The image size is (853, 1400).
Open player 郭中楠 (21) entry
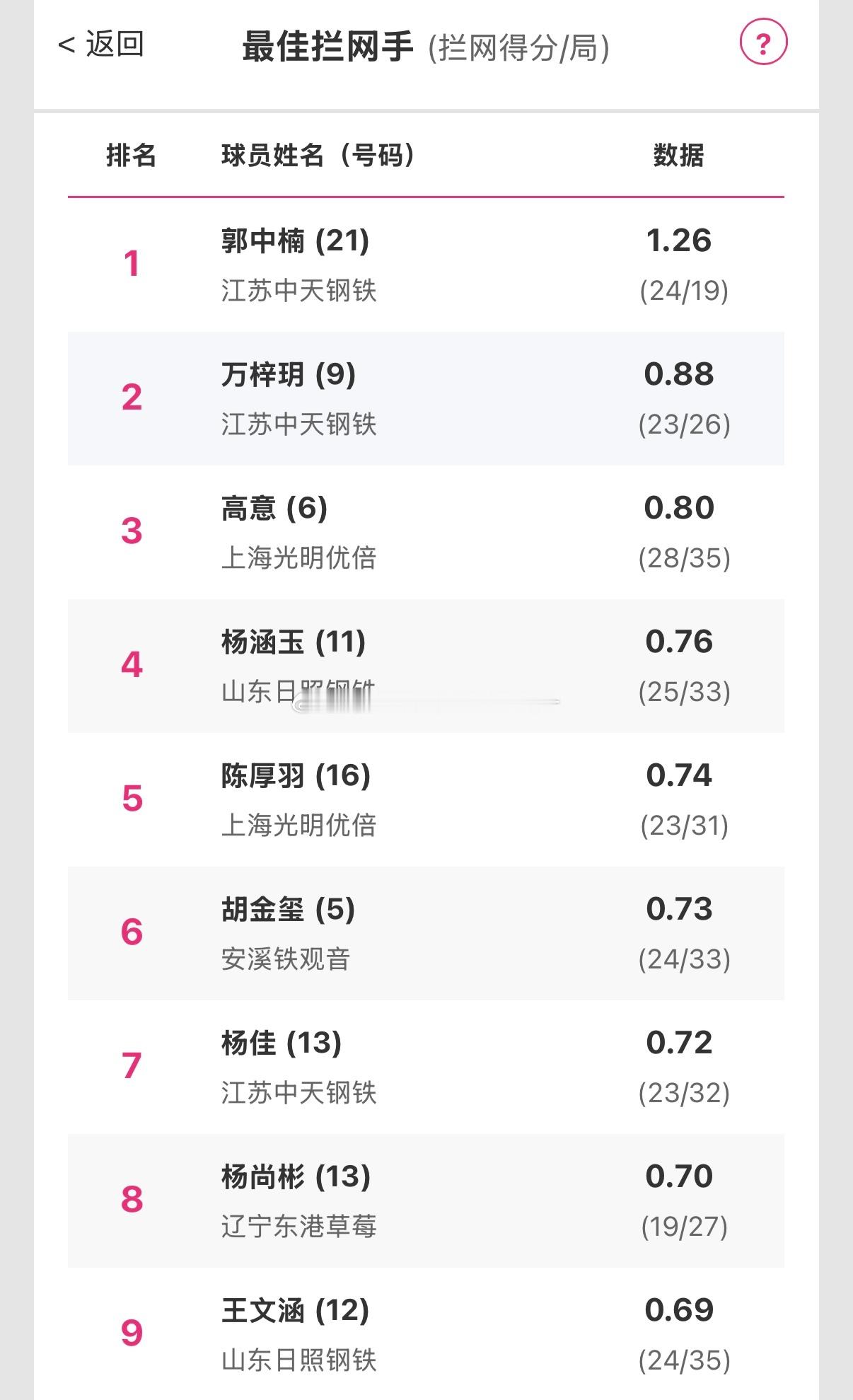295,241
